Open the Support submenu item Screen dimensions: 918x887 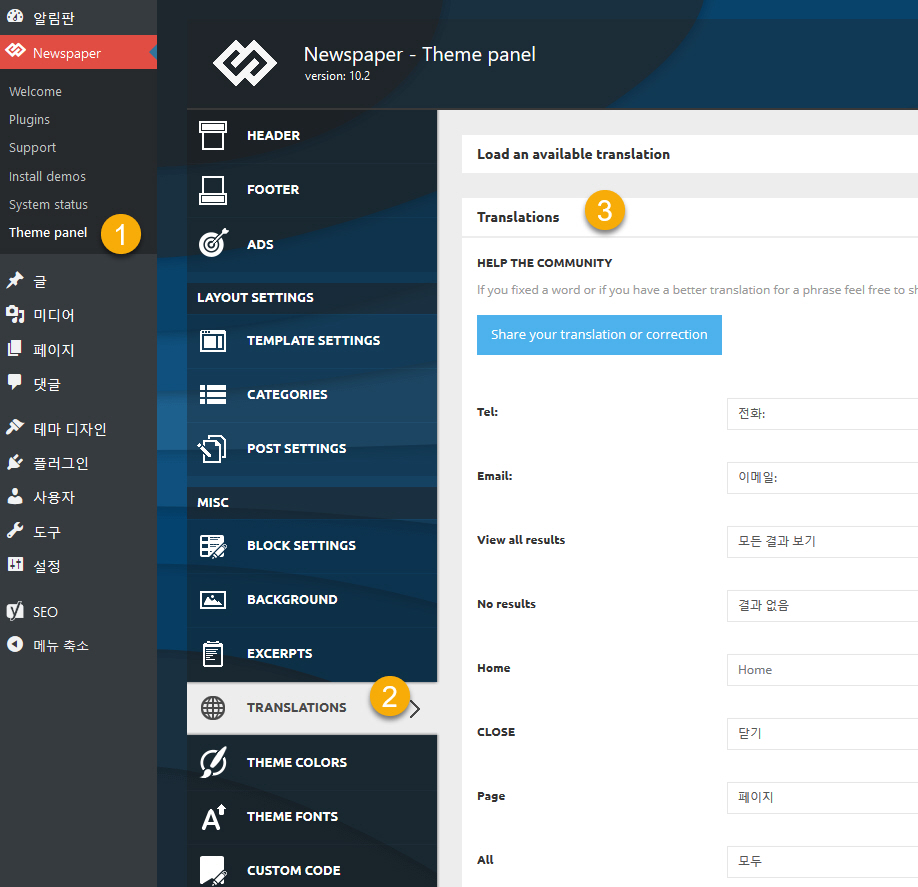(32, 148)
